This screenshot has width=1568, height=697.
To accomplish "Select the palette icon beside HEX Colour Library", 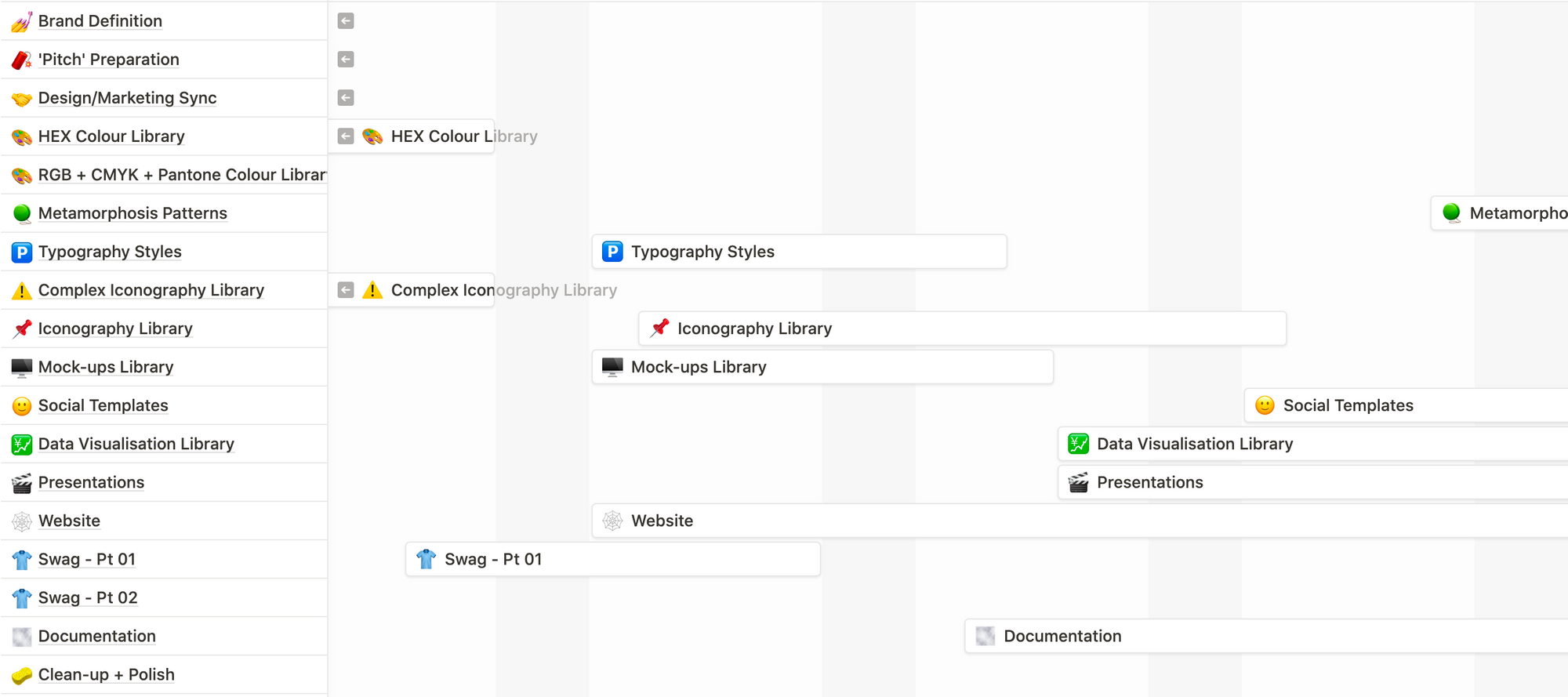I will click(x=22, y=136).
